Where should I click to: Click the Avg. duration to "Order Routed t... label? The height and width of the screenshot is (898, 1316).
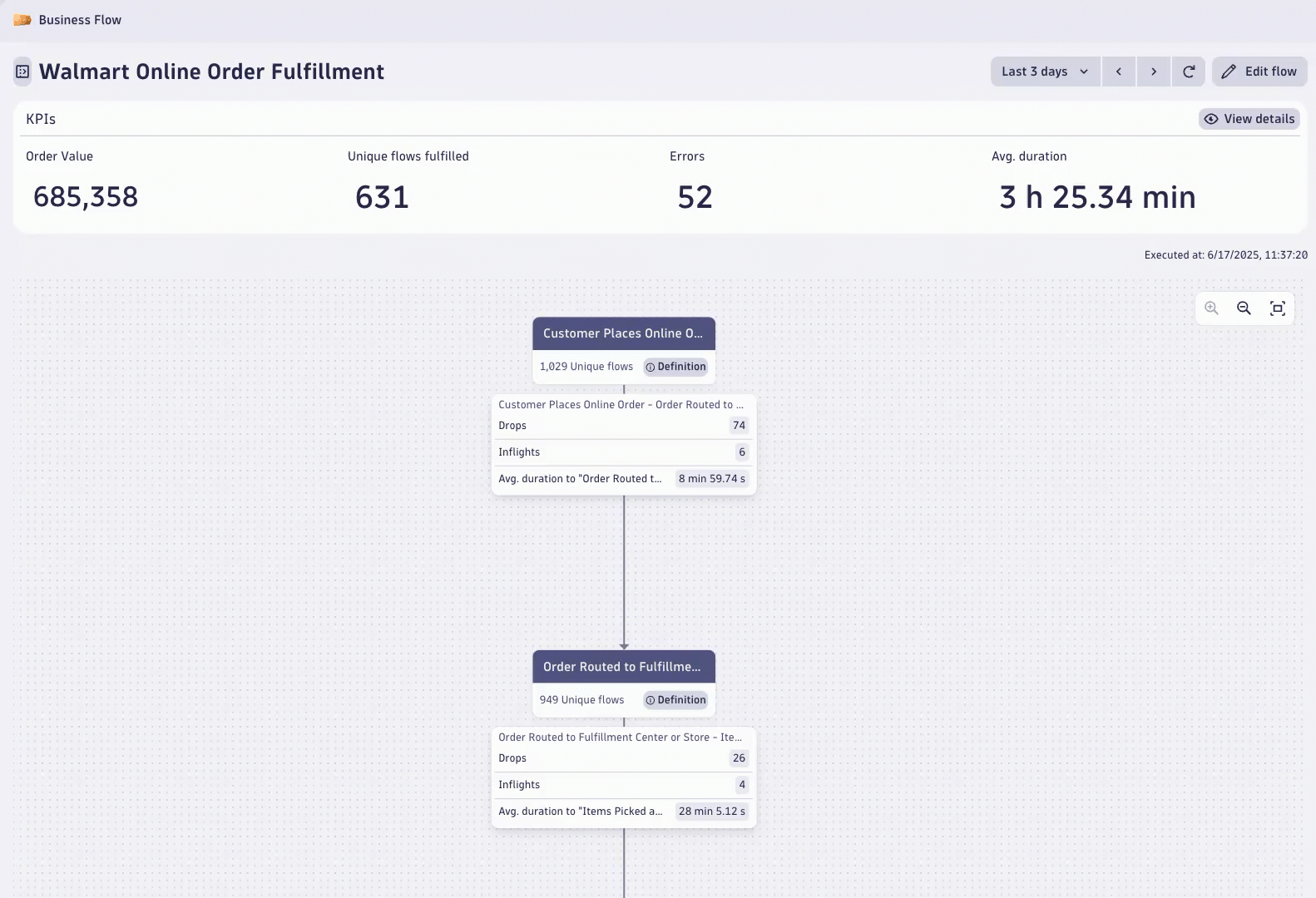580,479
